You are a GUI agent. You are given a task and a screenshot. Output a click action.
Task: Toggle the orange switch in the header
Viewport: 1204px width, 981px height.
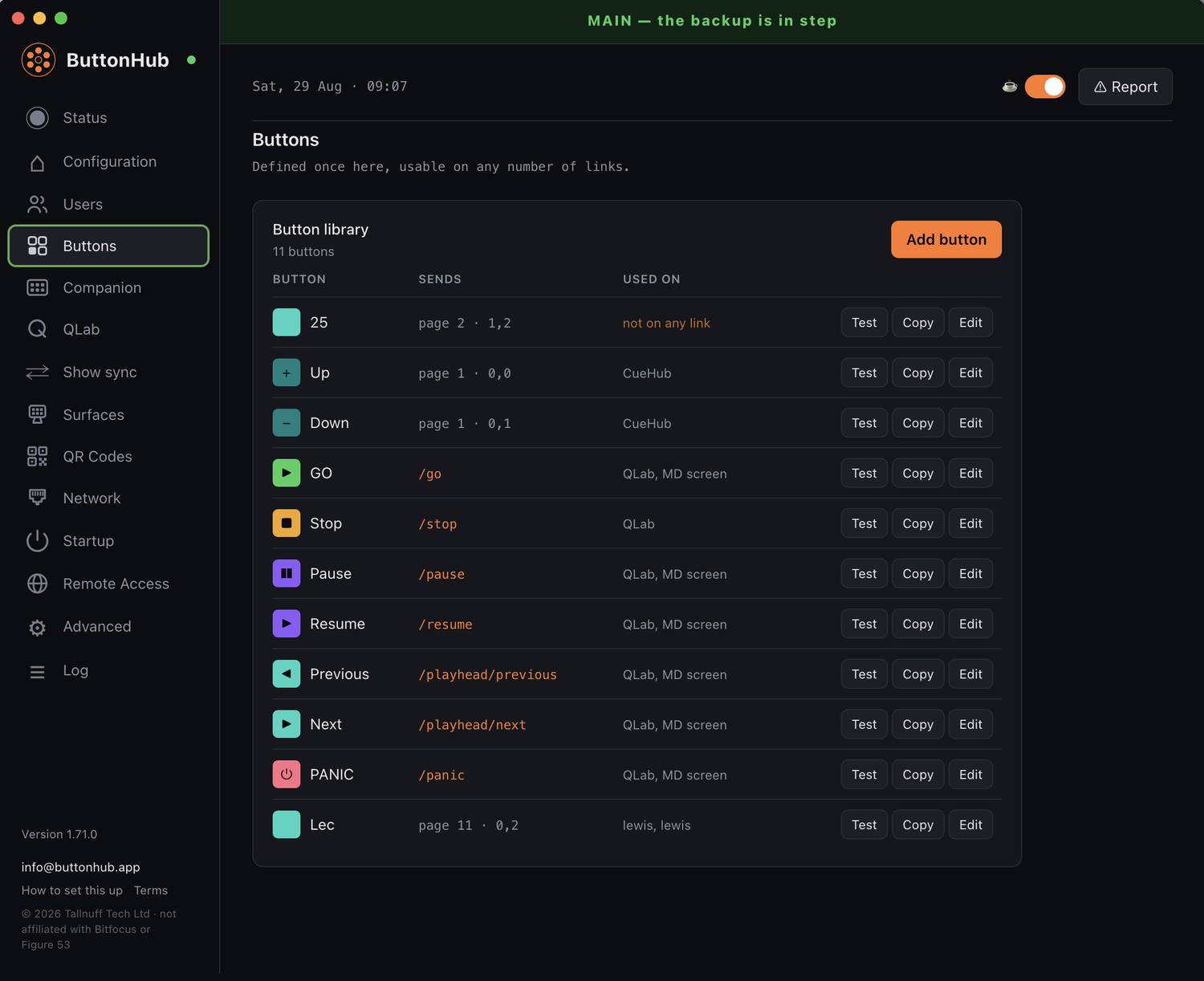click(1045, 87)
